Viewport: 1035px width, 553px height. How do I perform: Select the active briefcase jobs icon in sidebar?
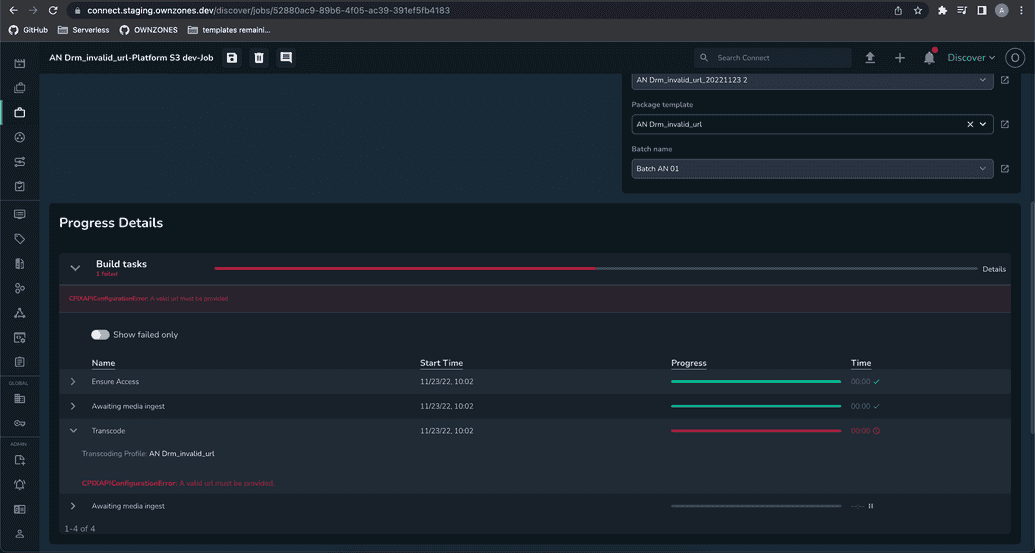point(20,113)
